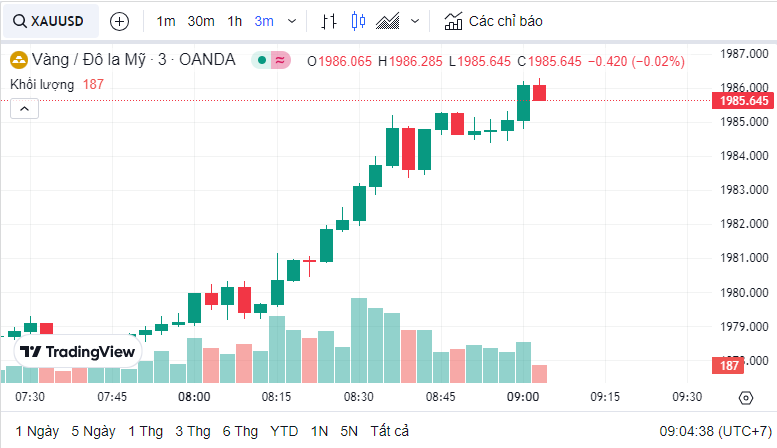Open the XAUUSD symbol search
This screenshot has width=777, height=448.
(x=49, y=21)
